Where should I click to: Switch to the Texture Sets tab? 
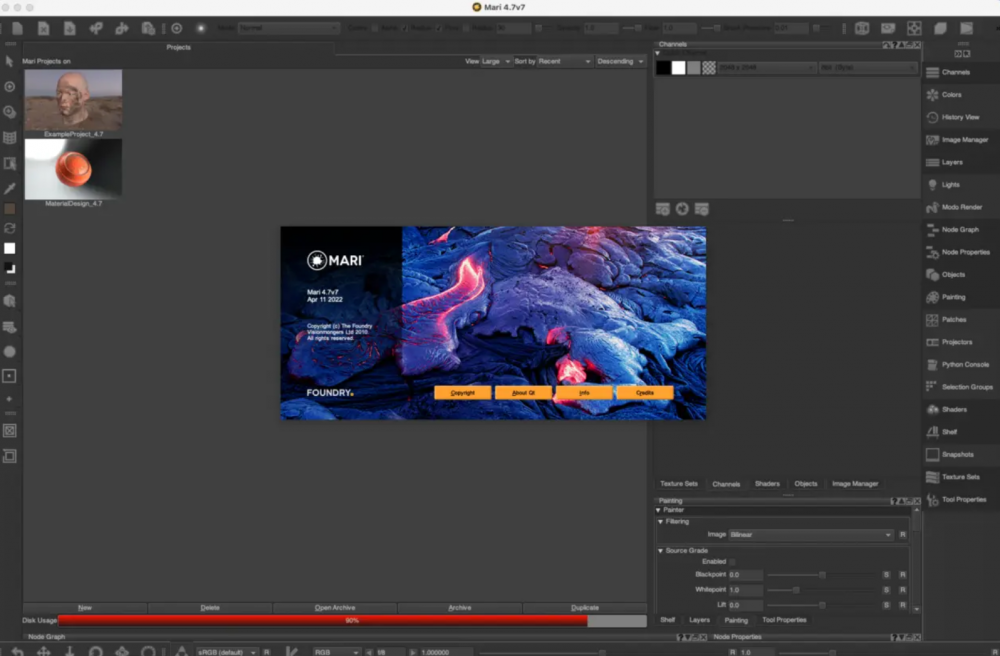click(679, 484)
